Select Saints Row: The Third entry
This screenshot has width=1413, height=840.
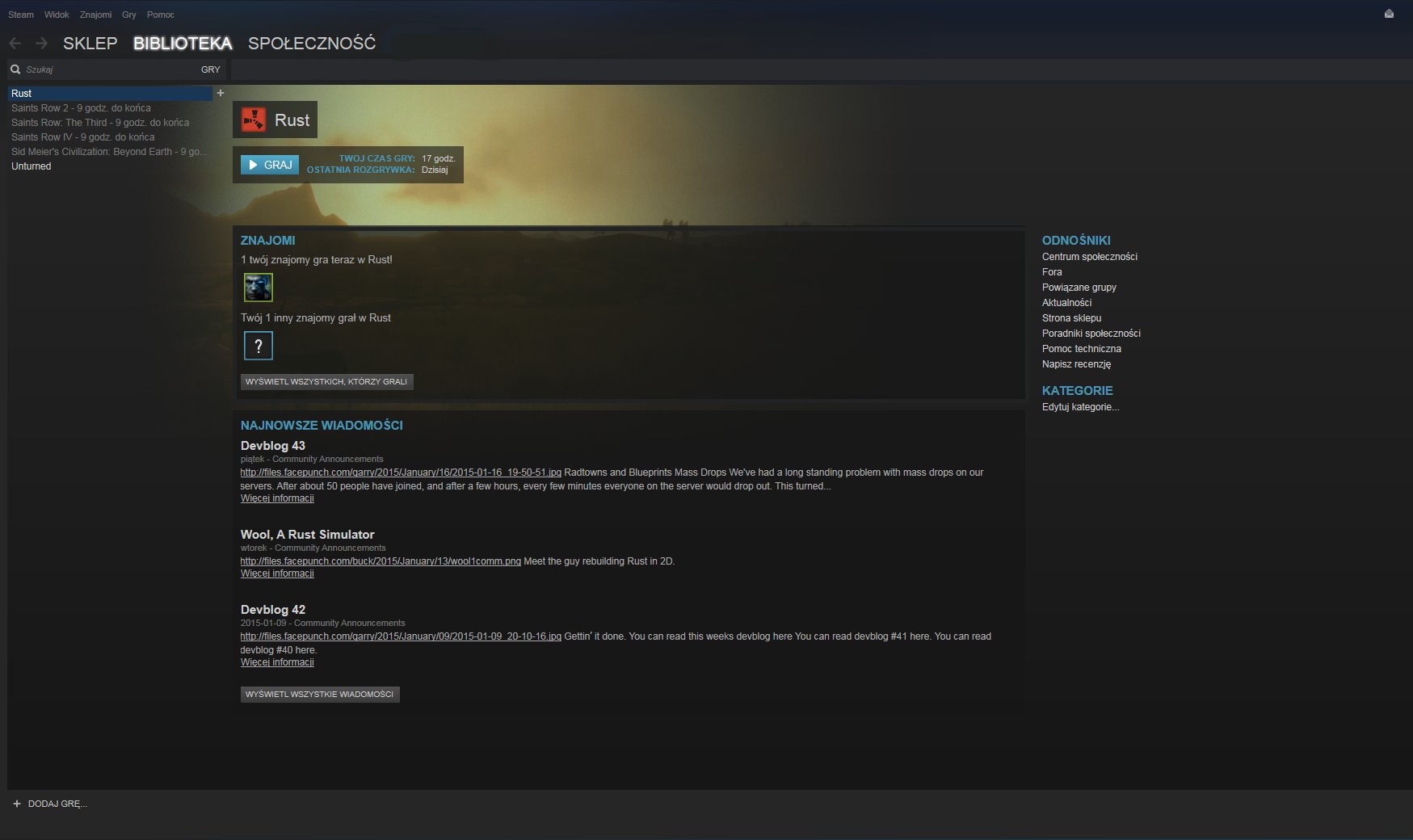pos(111,123)
